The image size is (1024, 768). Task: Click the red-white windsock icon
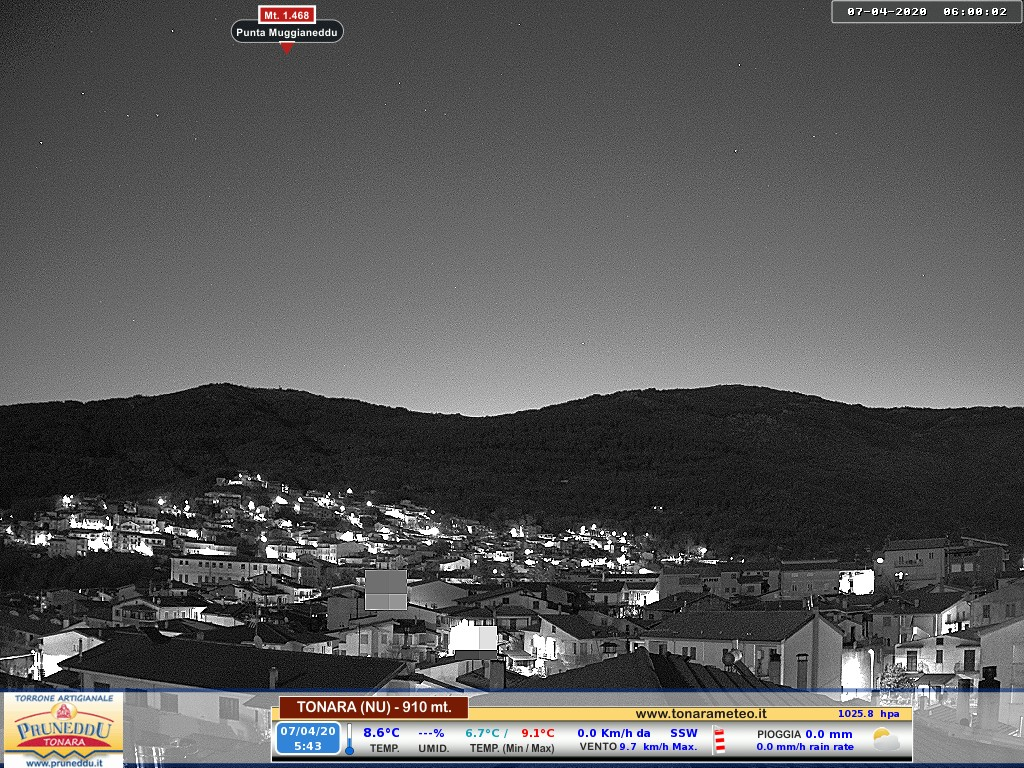[719, 740]
